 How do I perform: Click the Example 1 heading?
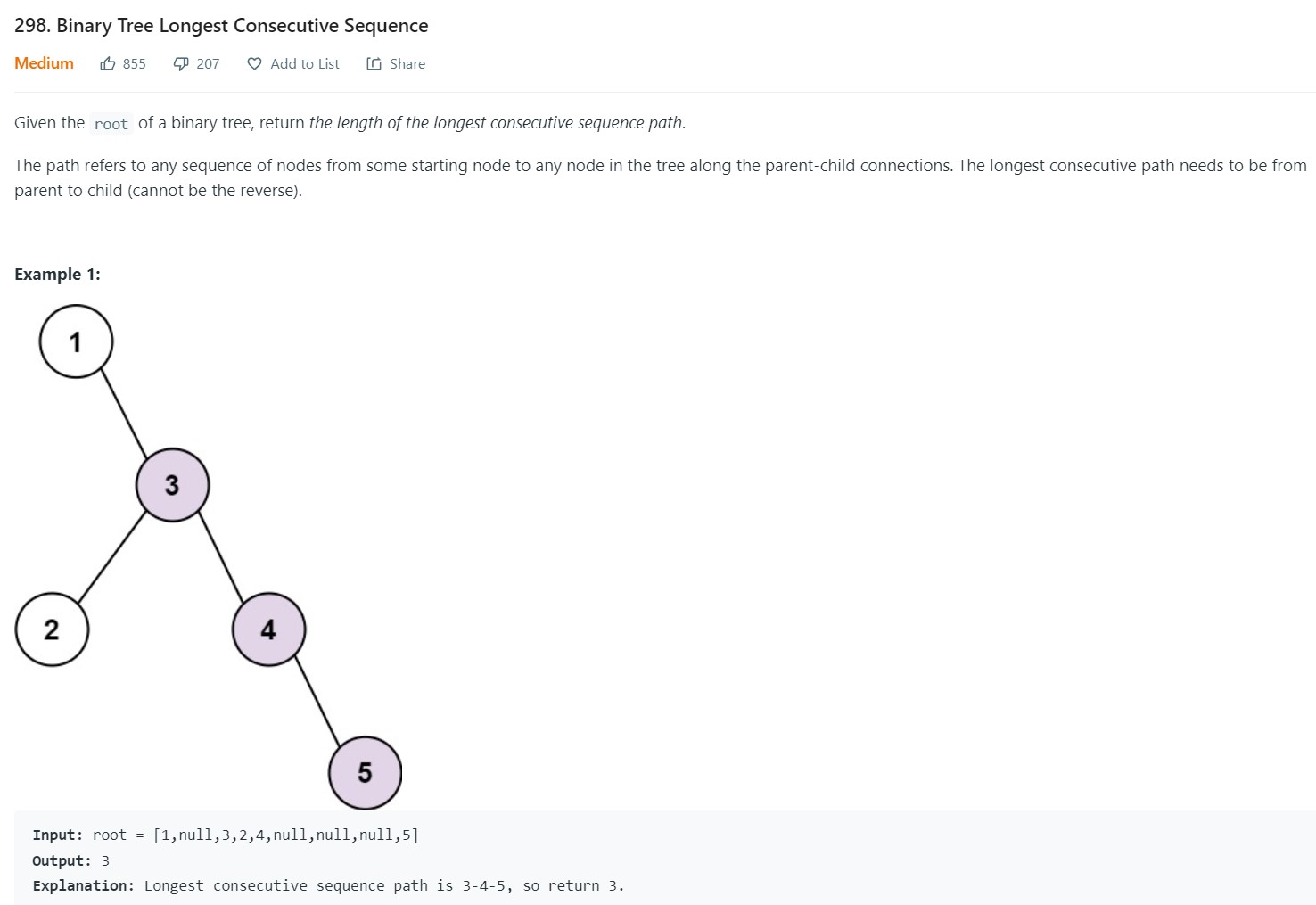(57, 275)
